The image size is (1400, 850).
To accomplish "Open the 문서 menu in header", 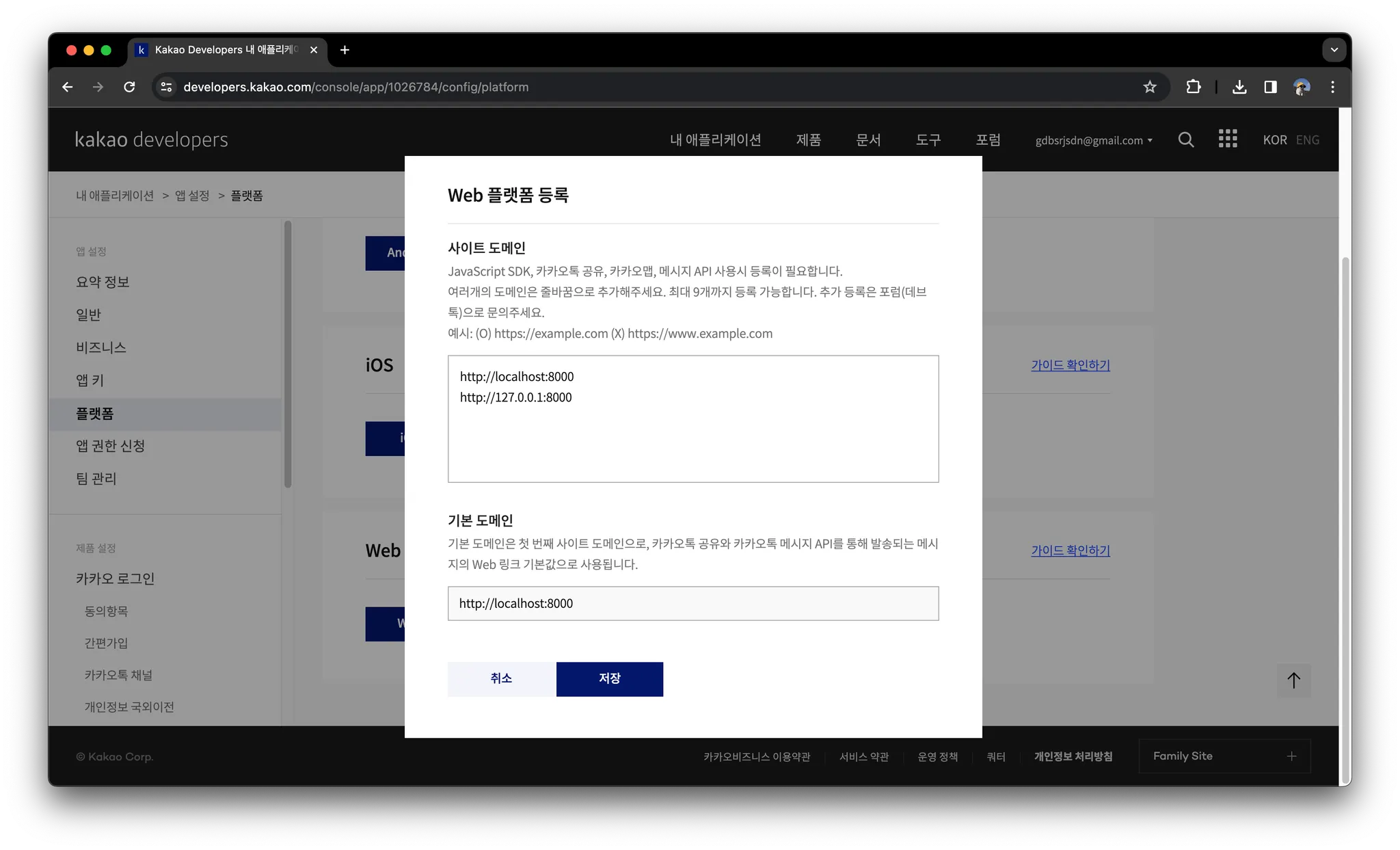I will pos(868,140).
